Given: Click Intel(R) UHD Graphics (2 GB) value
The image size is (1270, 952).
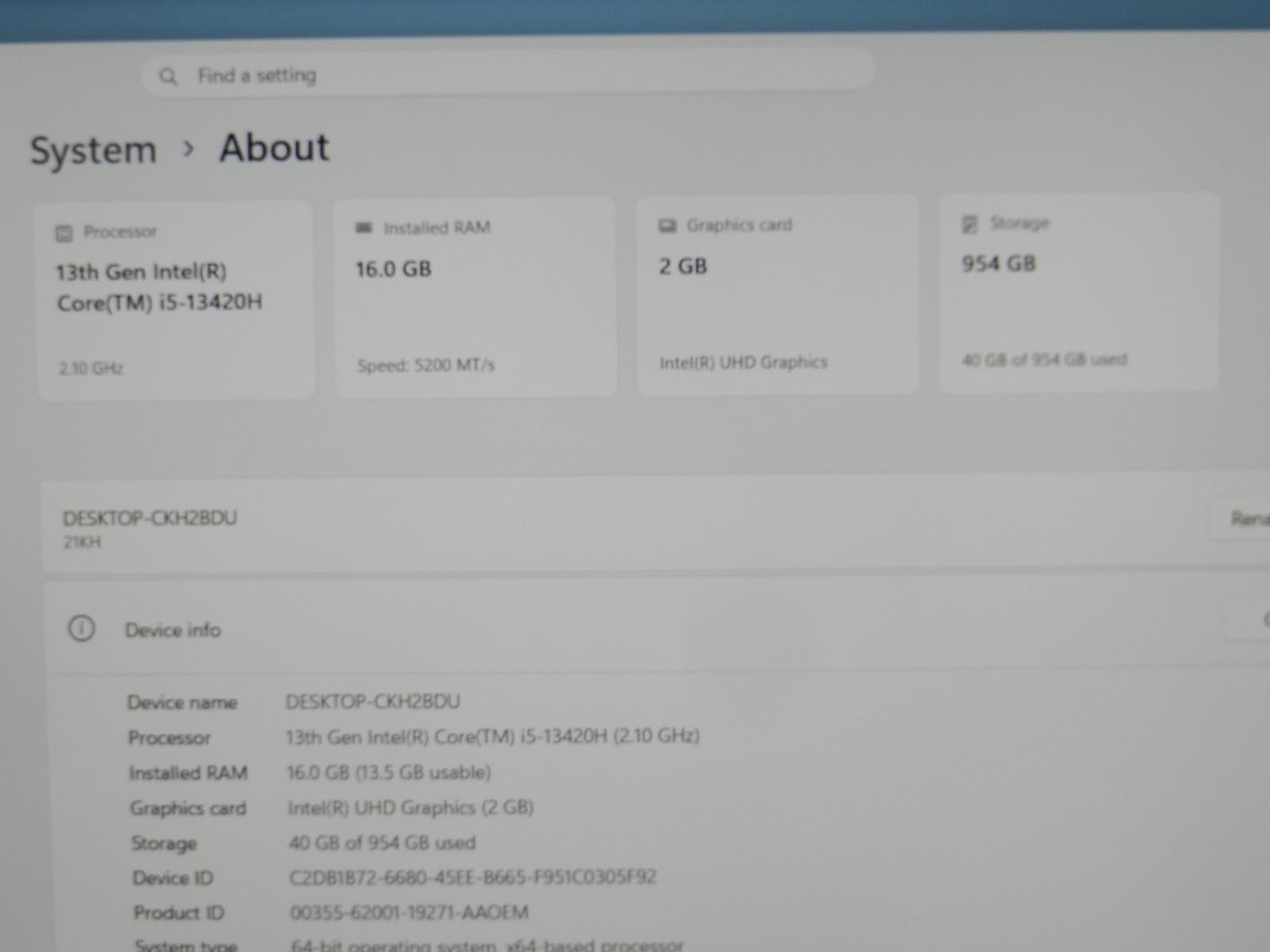Looking at the screenshot, I should 410,808.
